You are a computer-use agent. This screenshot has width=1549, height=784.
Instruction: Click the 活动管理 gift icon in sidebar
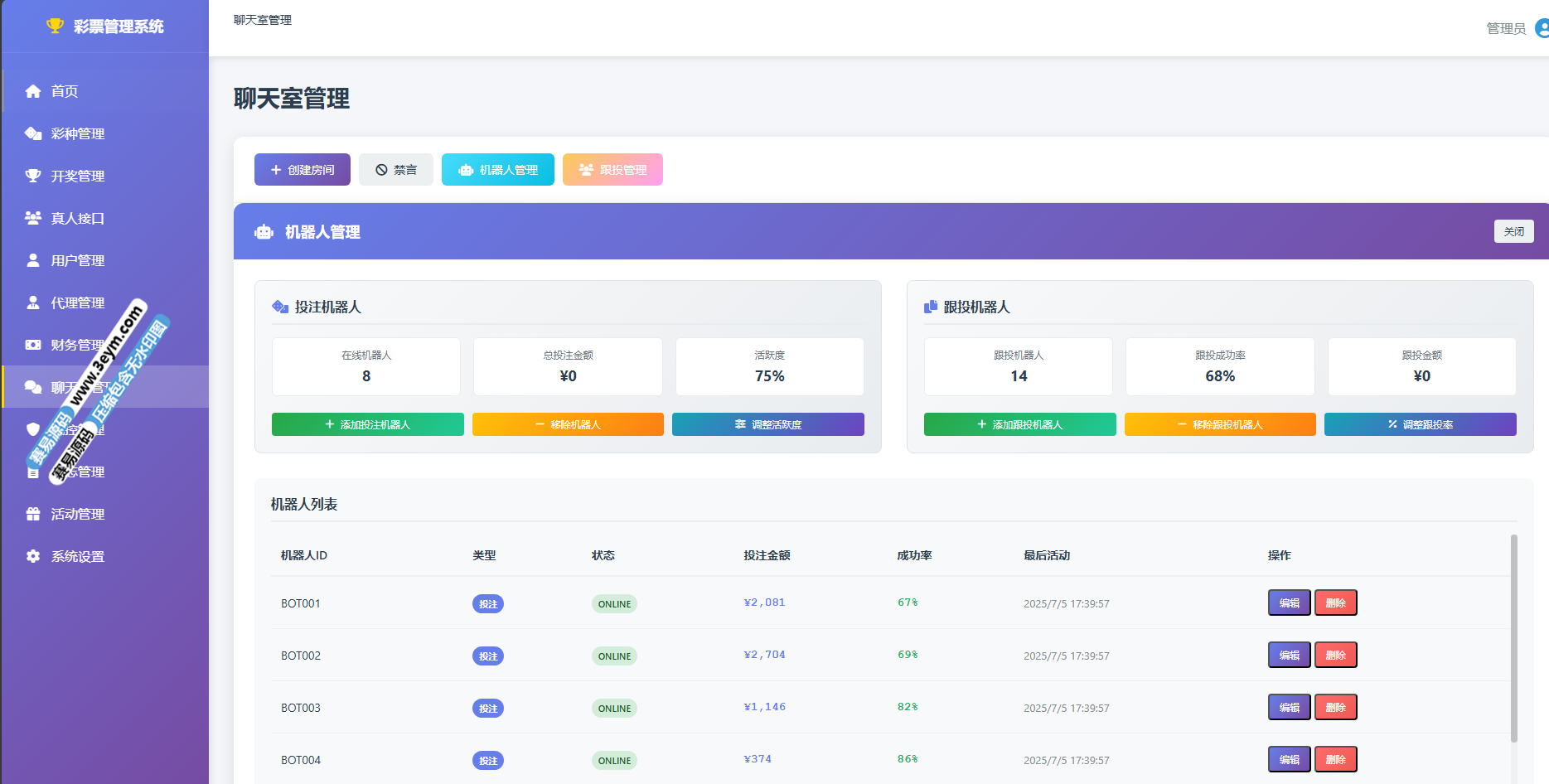(x=33, y=514)
